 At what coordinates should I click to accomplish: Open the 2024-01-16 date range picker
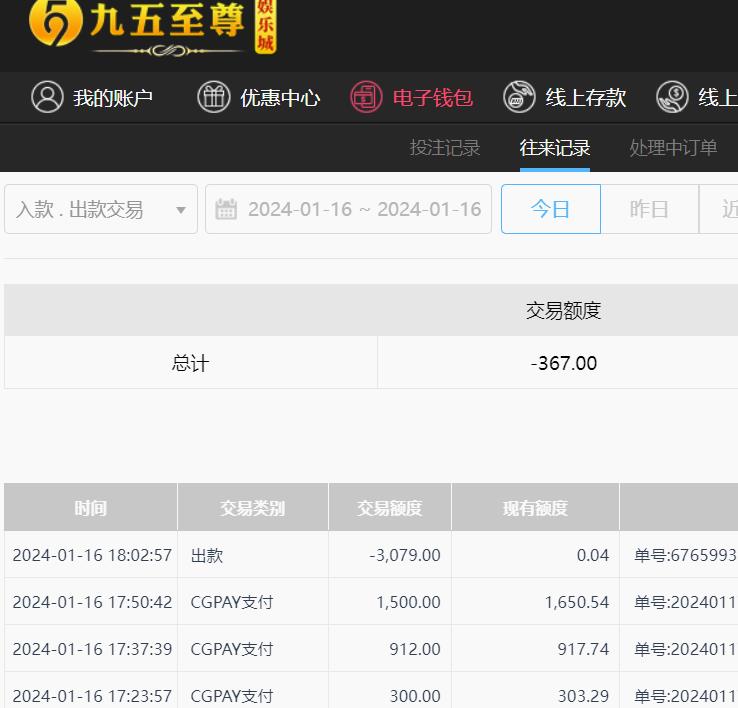(364, 209)
